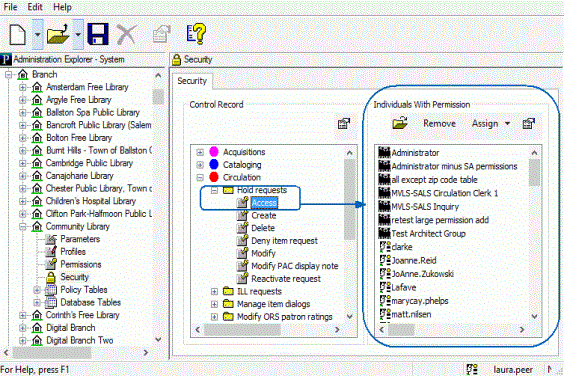
Task: Click Test Architect Group icon
Action: pyautogui.click(x=384, y=233)
